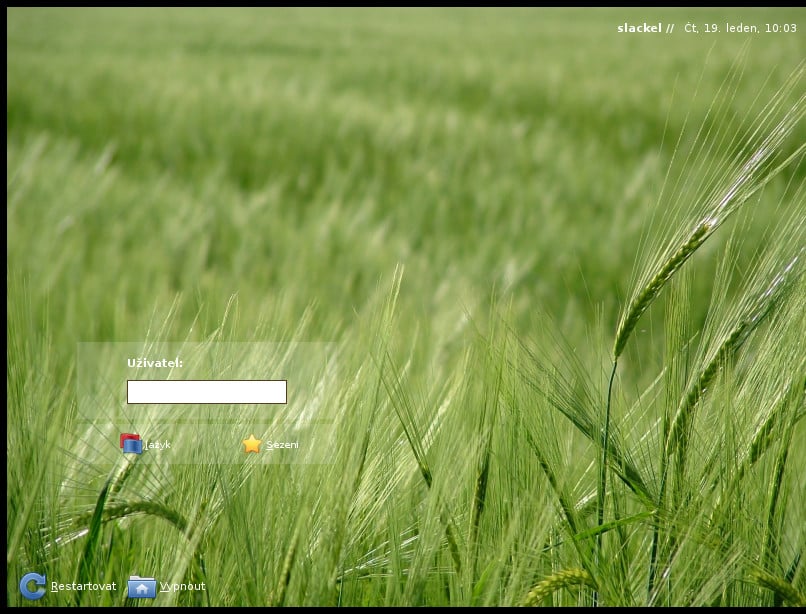Viewport: 806px width, 614px height.
Task: Click the Uživatel username input field
Action: (207, 392)
